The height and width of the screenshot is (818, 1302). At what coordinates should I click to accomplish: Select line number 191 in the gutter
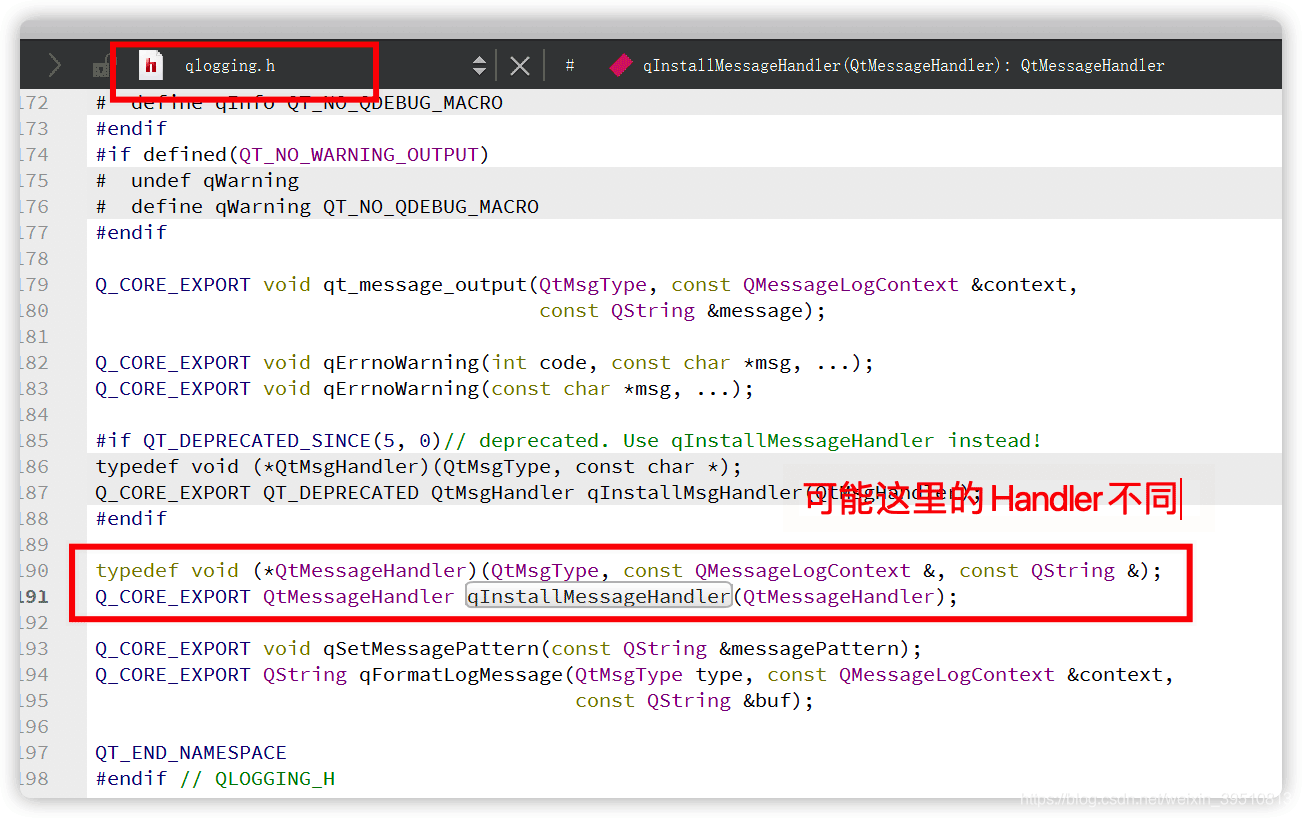point(34,597)
